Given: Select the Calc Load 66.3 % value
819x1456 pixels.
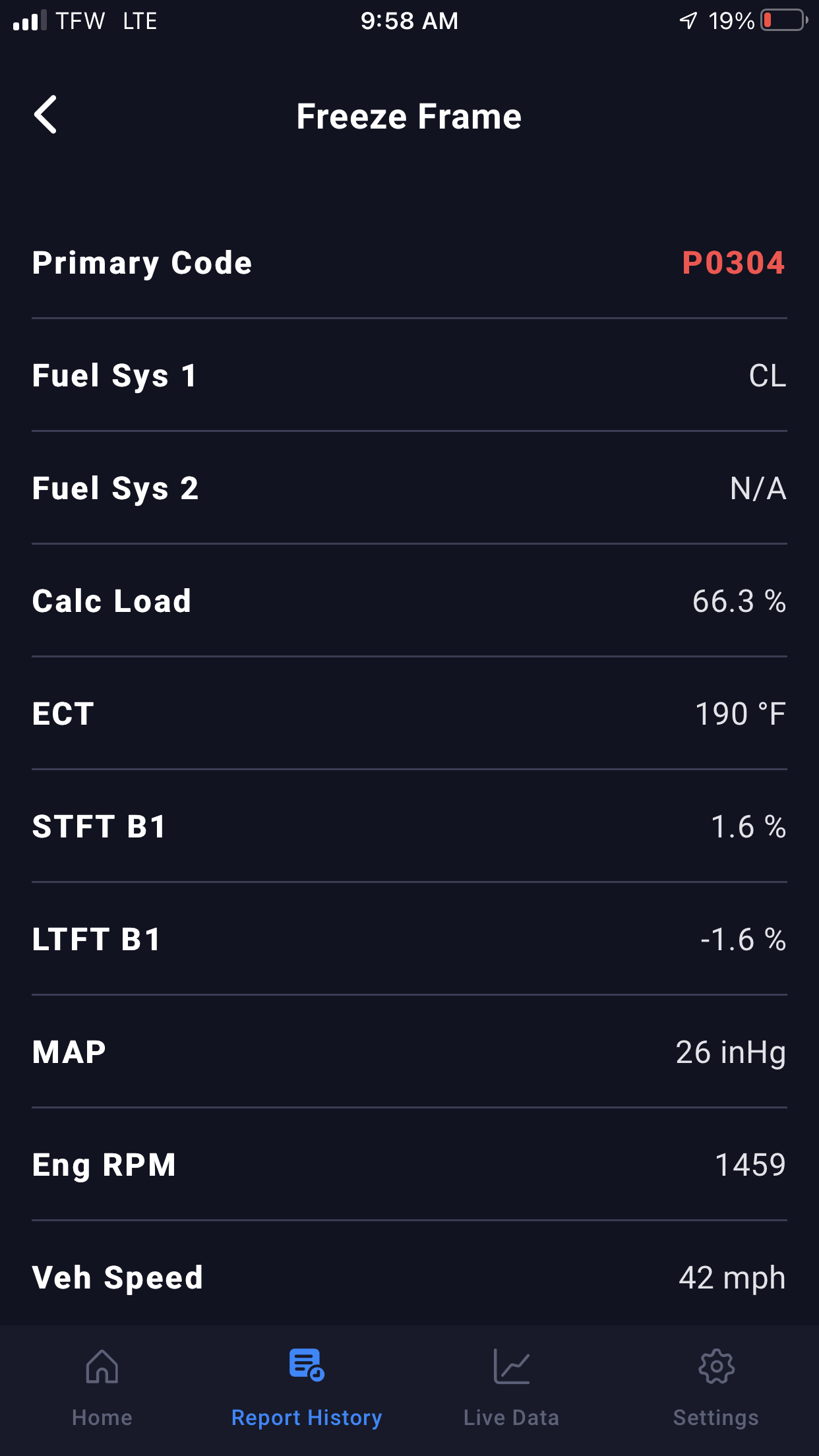Looking at the screenshot, I should click(x=739, y=601).
